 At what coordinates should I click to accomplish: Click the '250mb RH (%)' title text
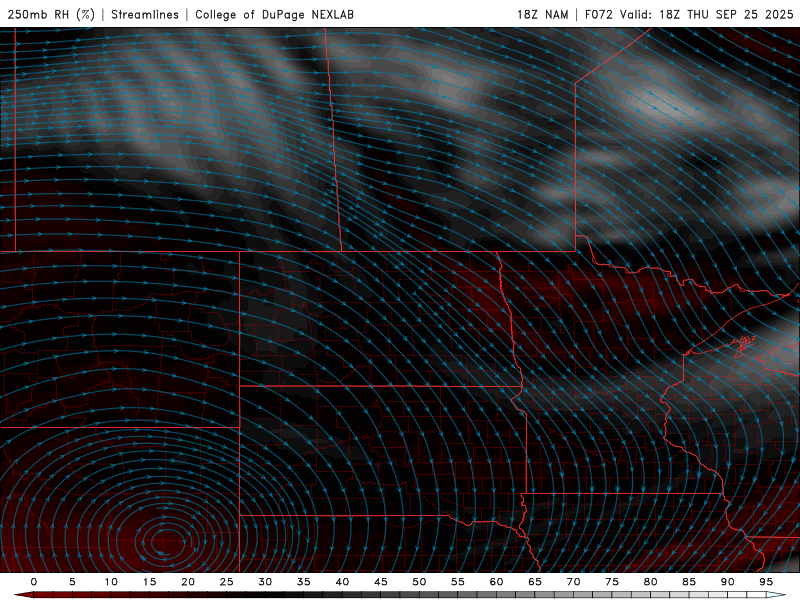51,14
